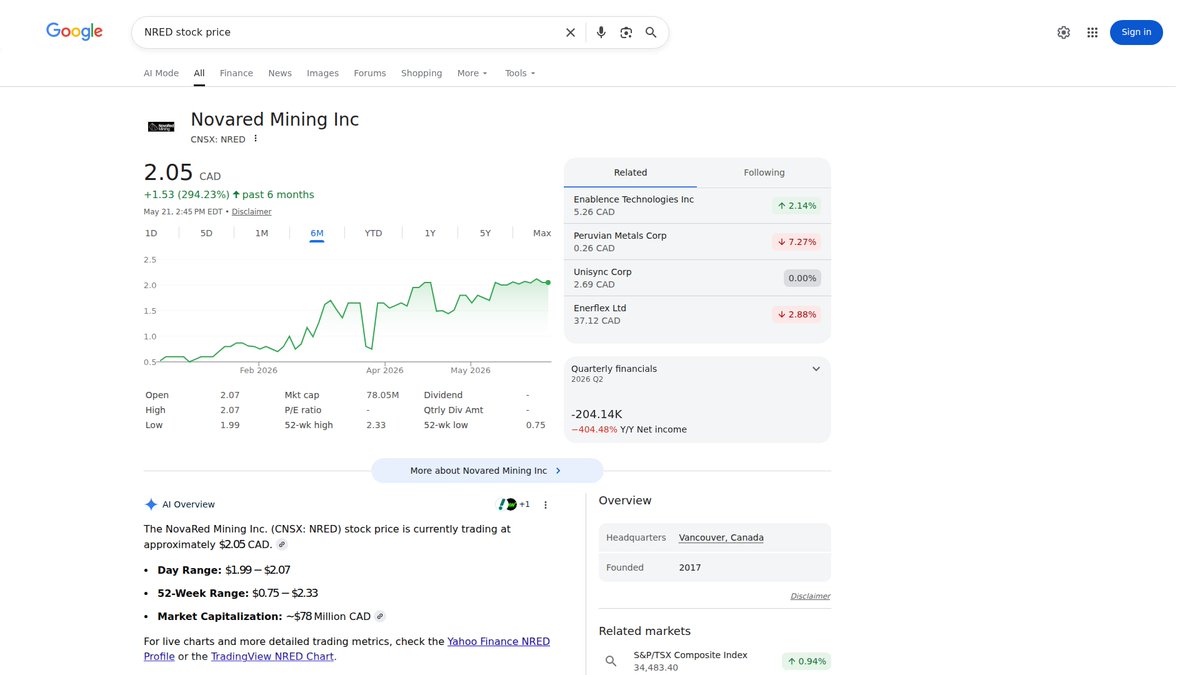The image size is (1200, 675).
Task: Select the 1M chart range
Action: pyautogui.click(x=261, y=233)
